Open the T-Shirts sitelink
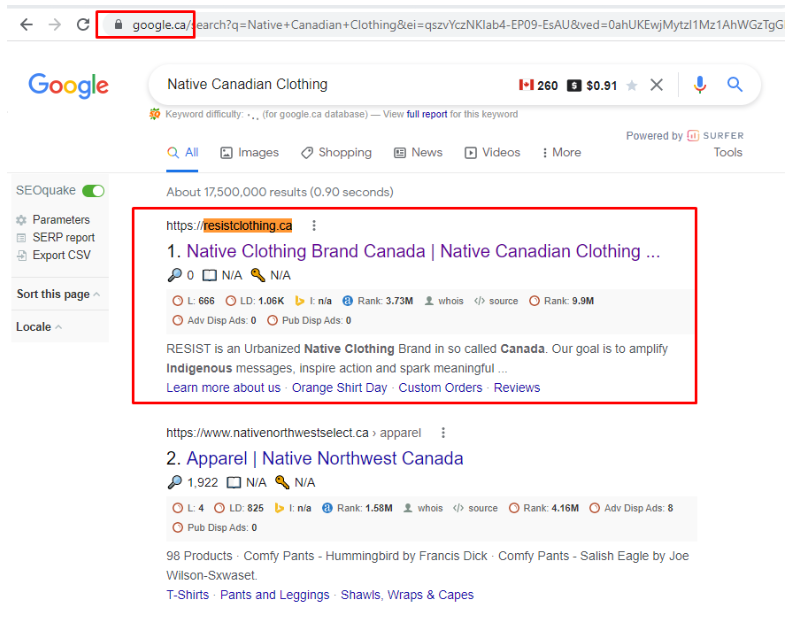 coord(188,595)
